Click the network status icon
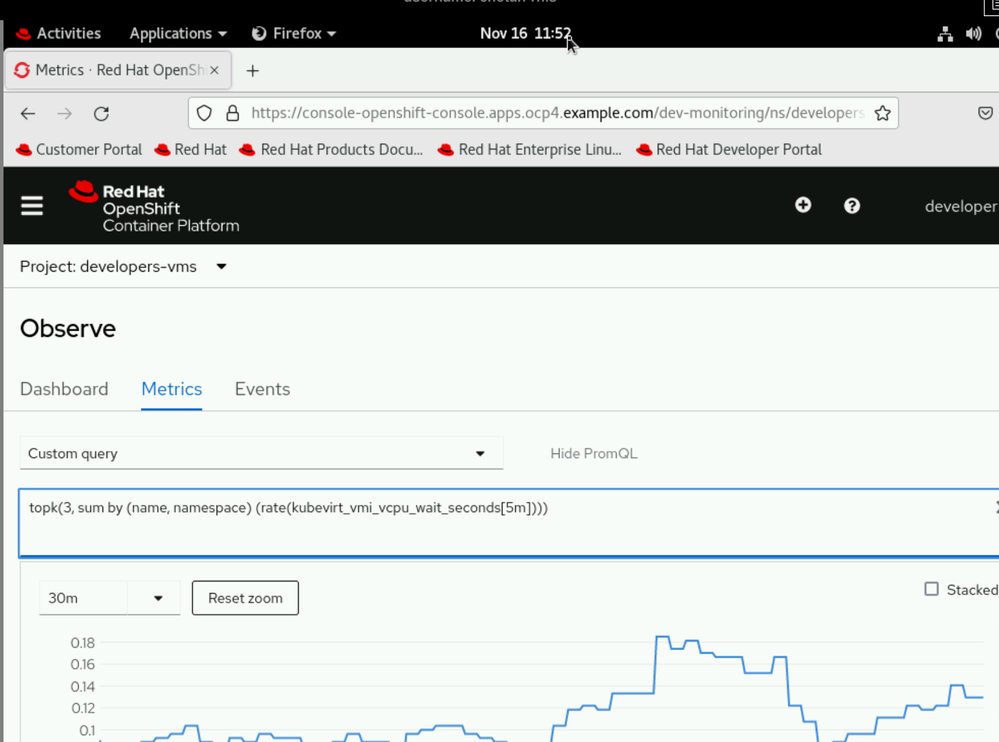 tap(944, 34)
